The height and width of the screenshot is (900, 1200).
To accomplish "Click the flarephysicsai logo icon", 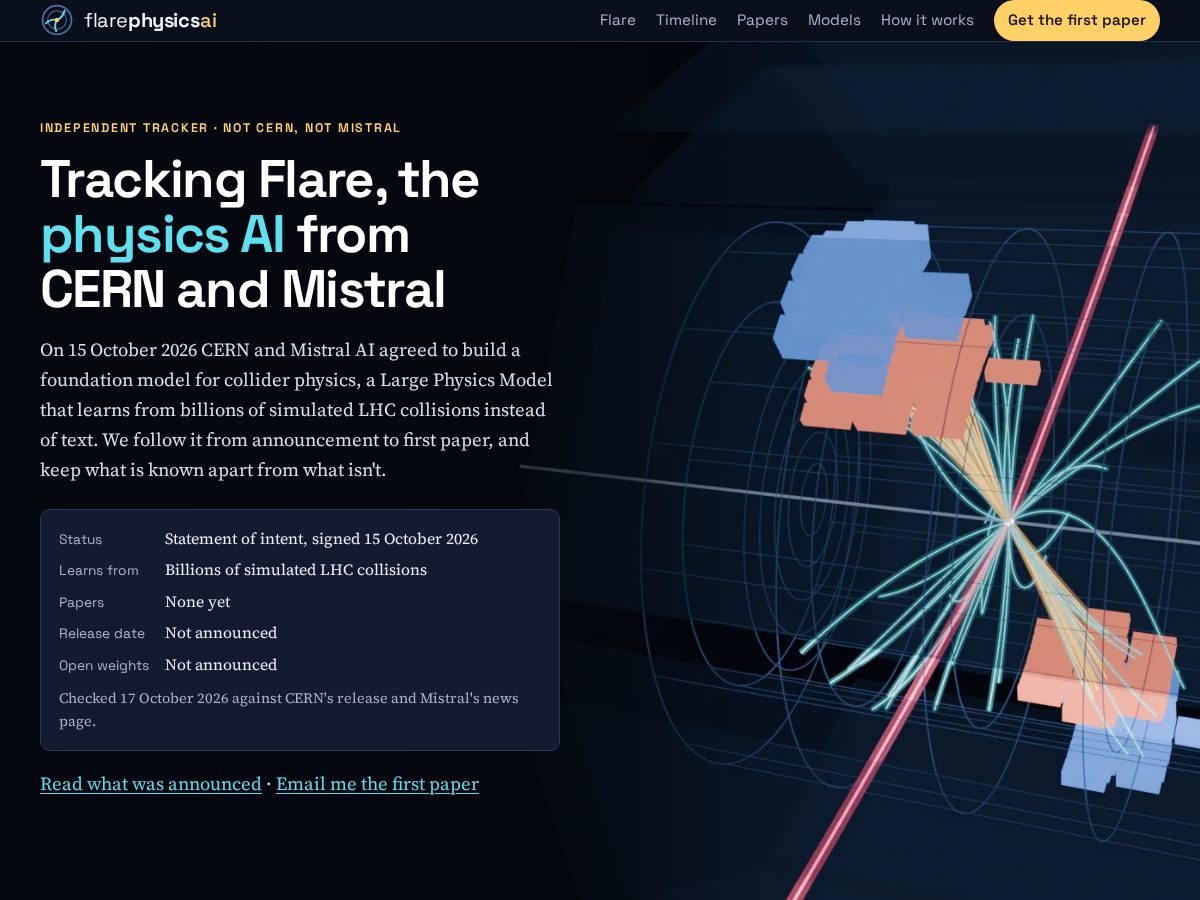I will pyautogui.click(x=57, y=20).
